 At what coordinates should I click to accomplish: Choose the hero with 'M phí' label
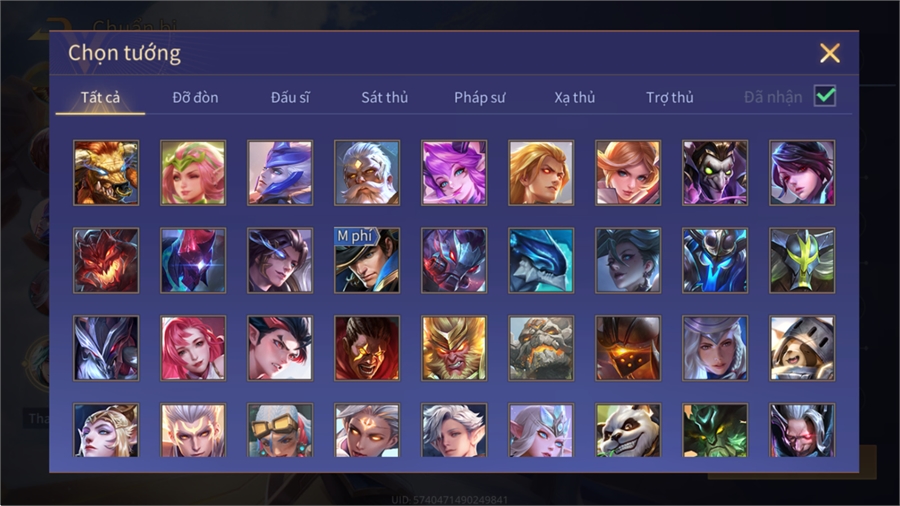367,260
